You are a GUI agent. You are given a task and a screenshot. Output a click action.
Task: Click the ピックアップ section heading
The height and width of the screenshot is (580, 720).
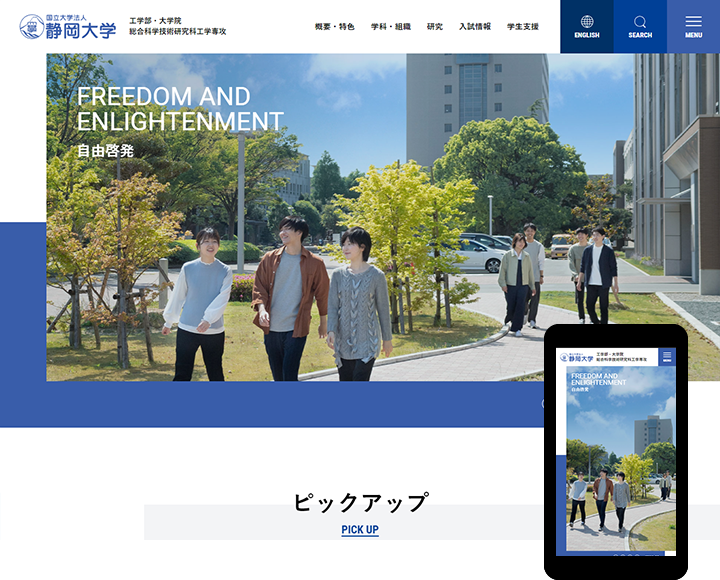pos(360,502)
